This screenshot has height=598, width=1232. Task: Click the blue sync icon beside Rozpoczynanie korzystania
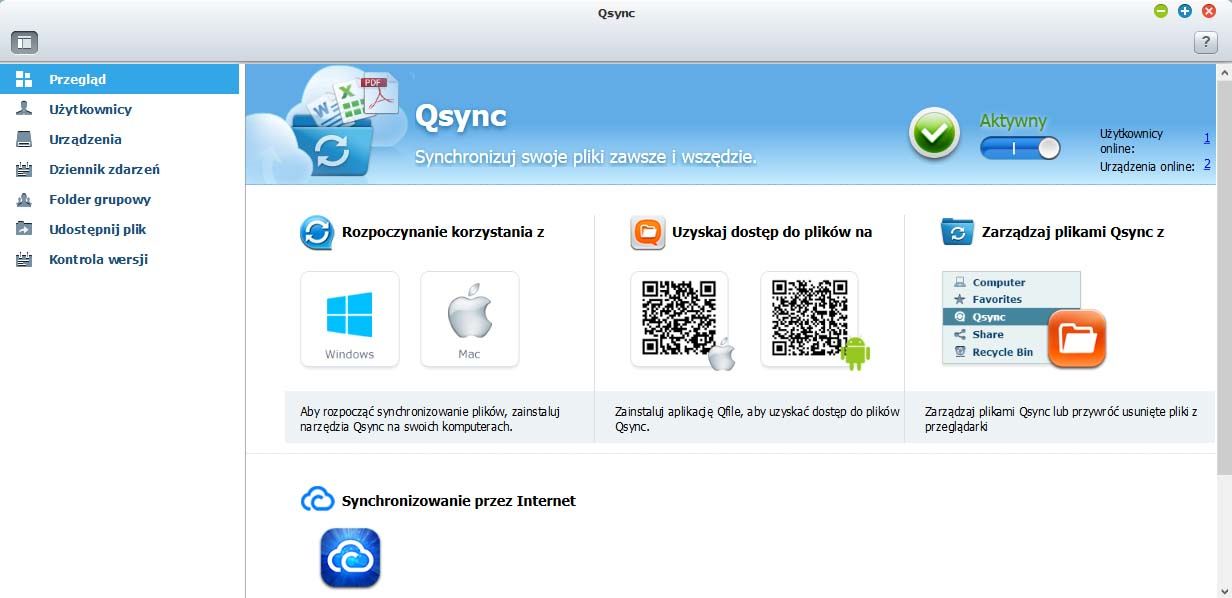(x=317, y=233)
